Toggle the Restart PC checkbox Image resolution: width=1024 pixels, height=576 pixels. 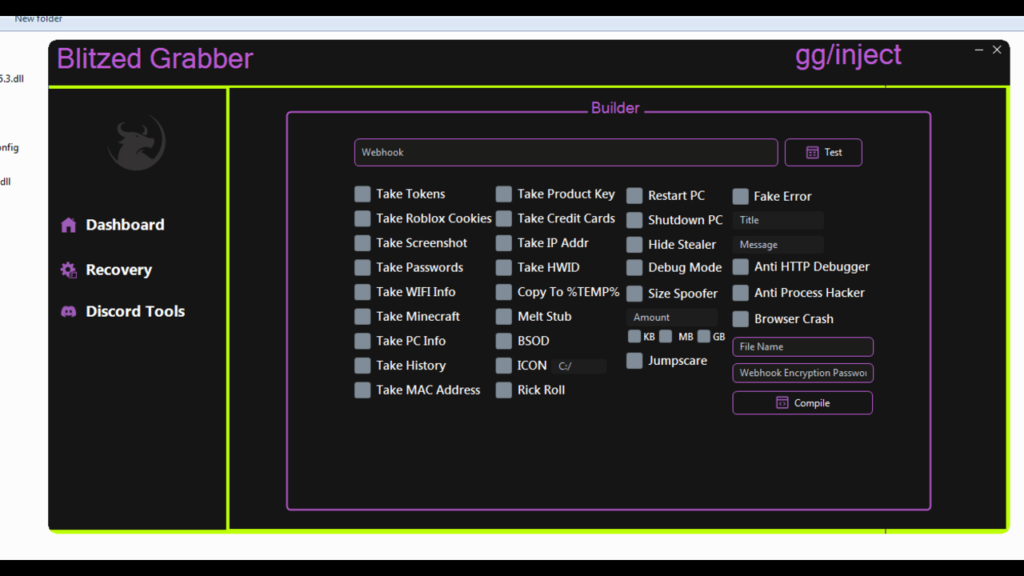pos(634,195)
